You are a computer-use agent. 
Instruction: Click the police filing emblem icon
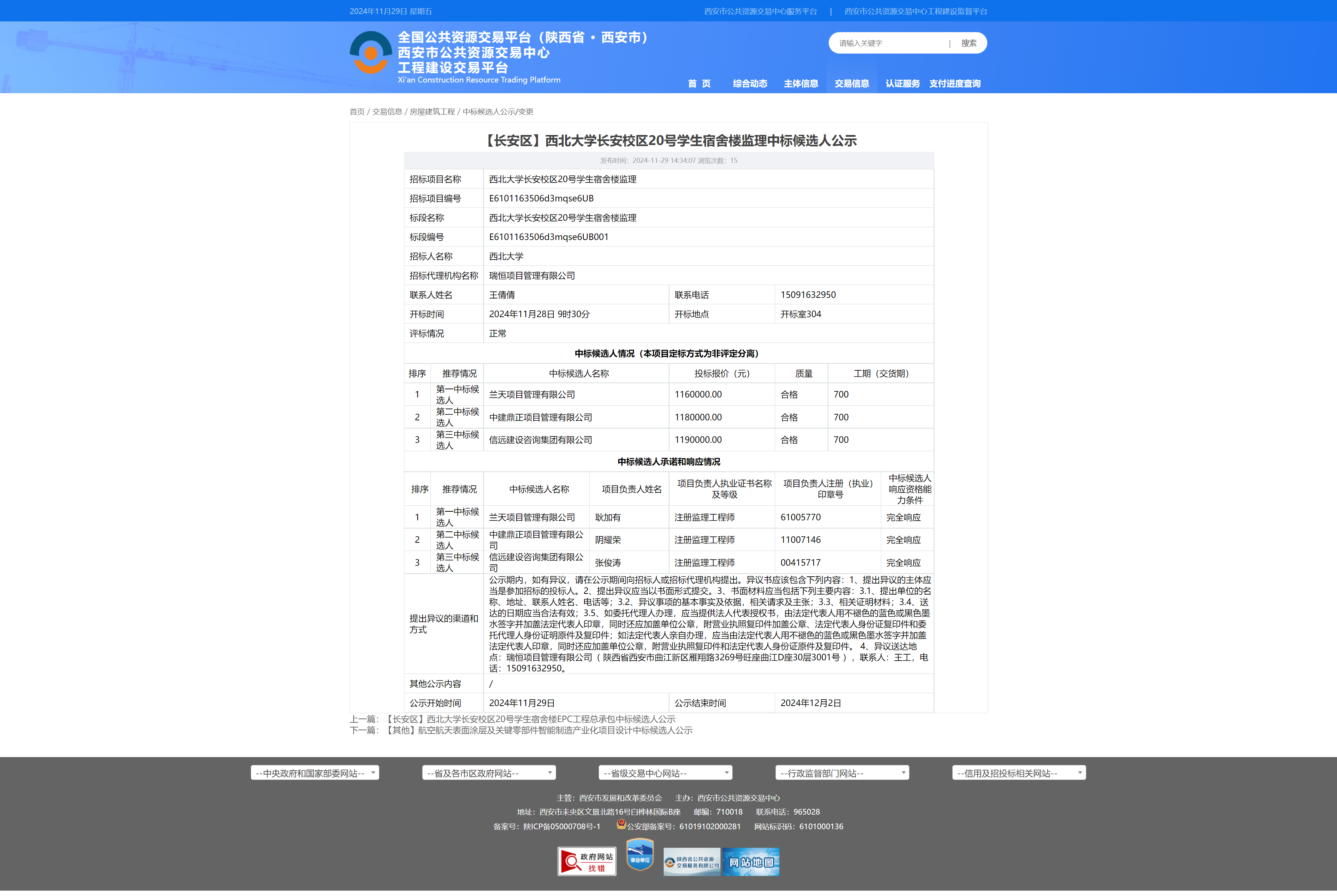pos(621,825)
